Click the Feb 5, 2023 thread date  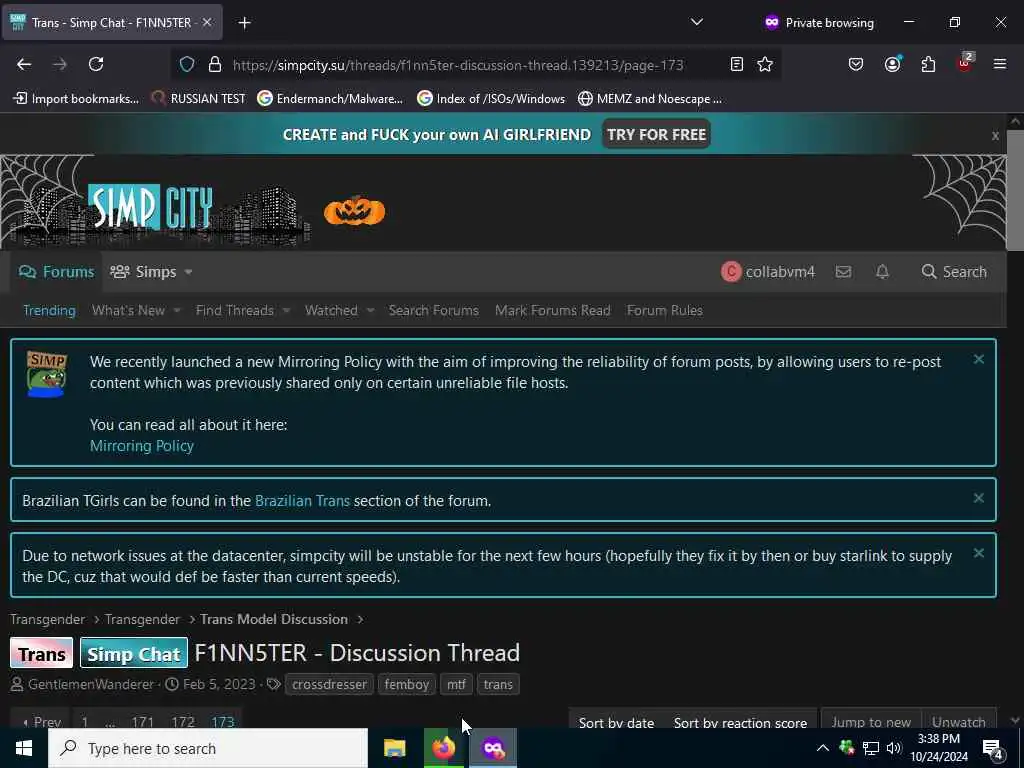coord(219,684)
